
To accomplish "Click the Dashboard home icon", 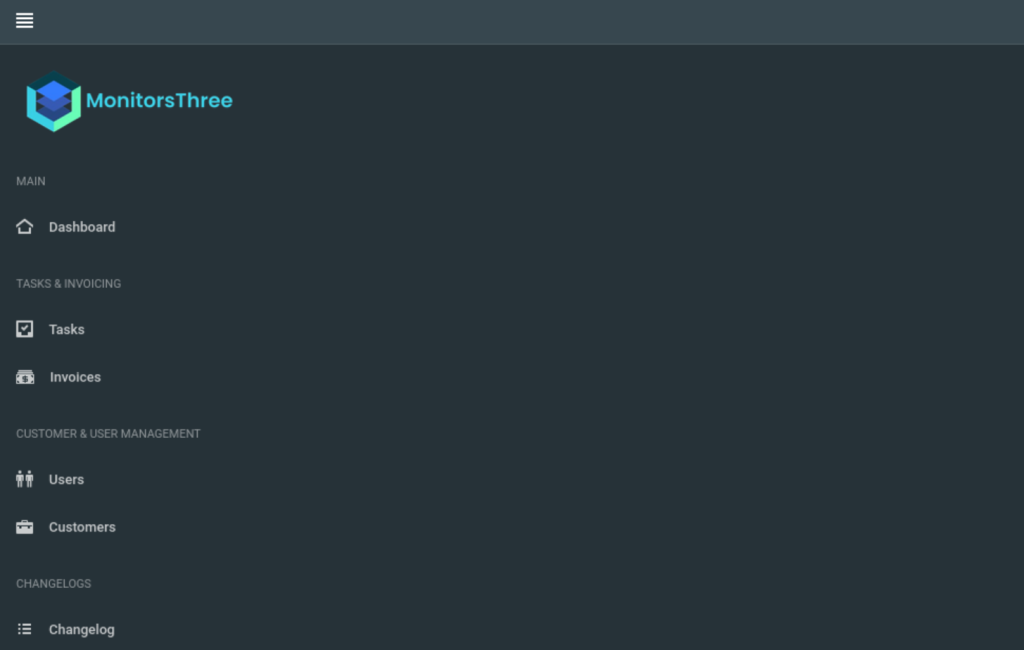I will click(25, 227).
